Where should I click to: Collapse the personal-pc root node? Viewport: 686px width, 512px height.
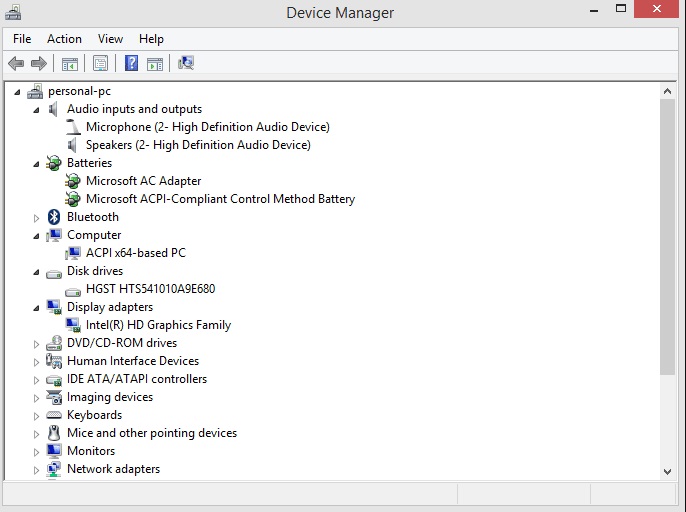point(17,92)
